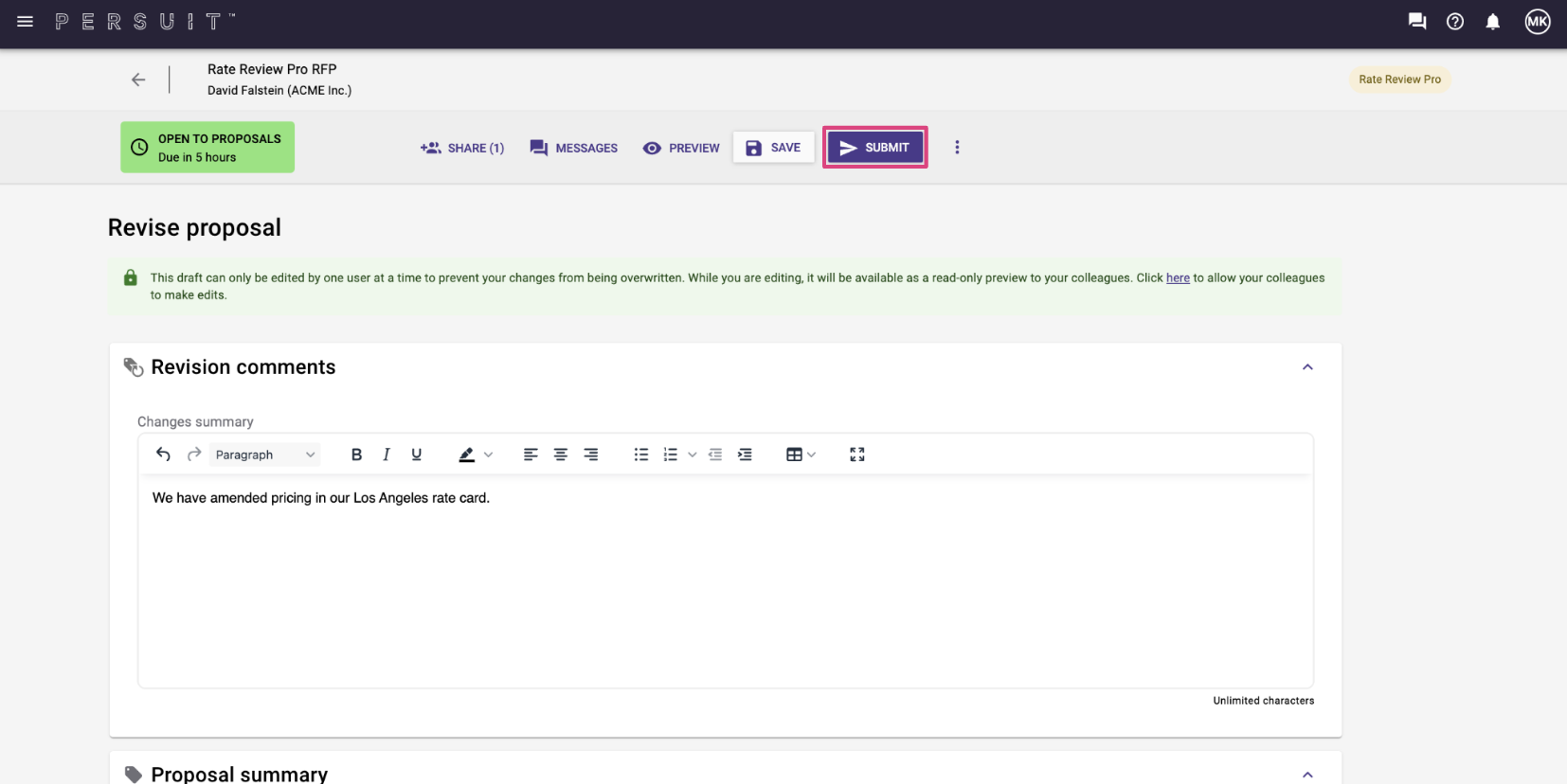Insert a table

point(794,454)
